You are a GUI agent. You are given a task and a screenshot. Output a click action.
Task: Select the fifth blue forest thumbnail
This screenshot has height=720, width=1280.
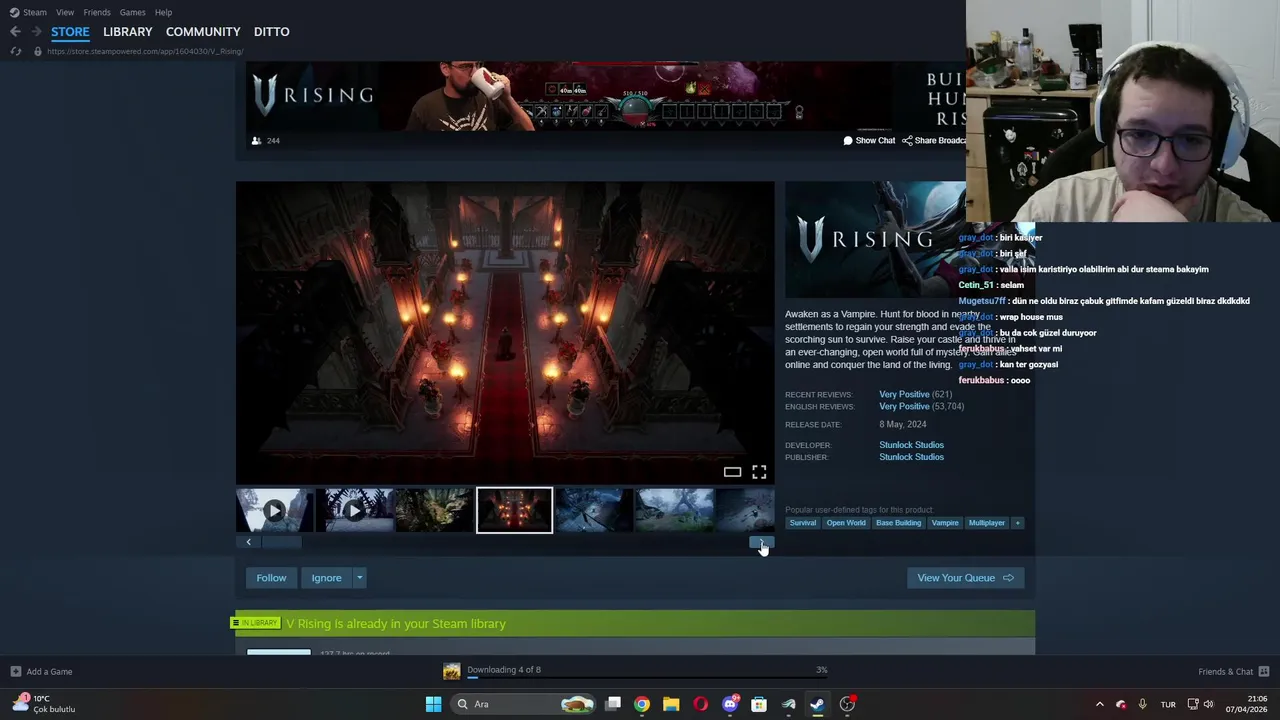point(594,510)
